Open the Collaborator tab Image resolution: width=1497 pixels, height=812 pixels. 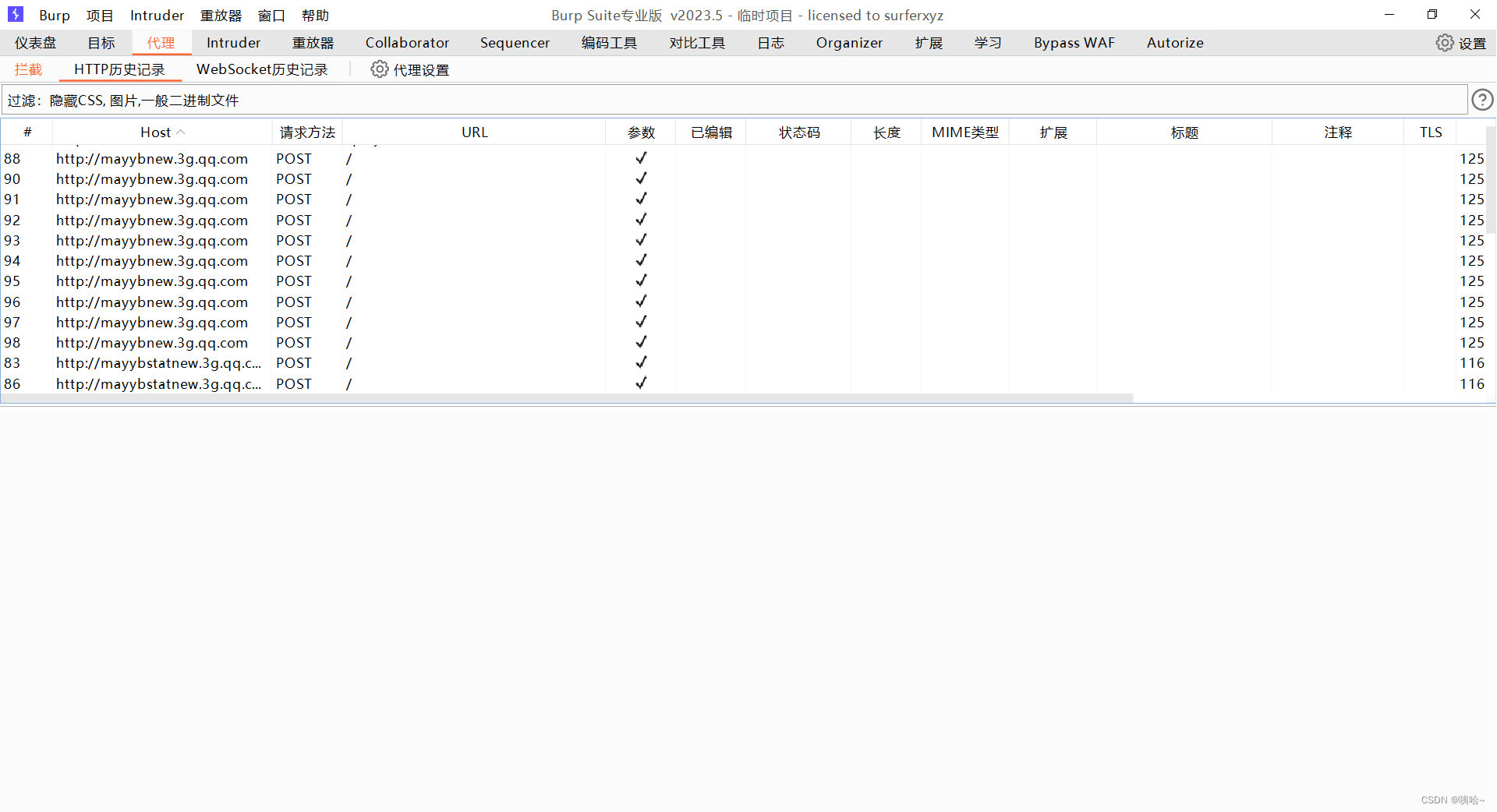(407, 43)
